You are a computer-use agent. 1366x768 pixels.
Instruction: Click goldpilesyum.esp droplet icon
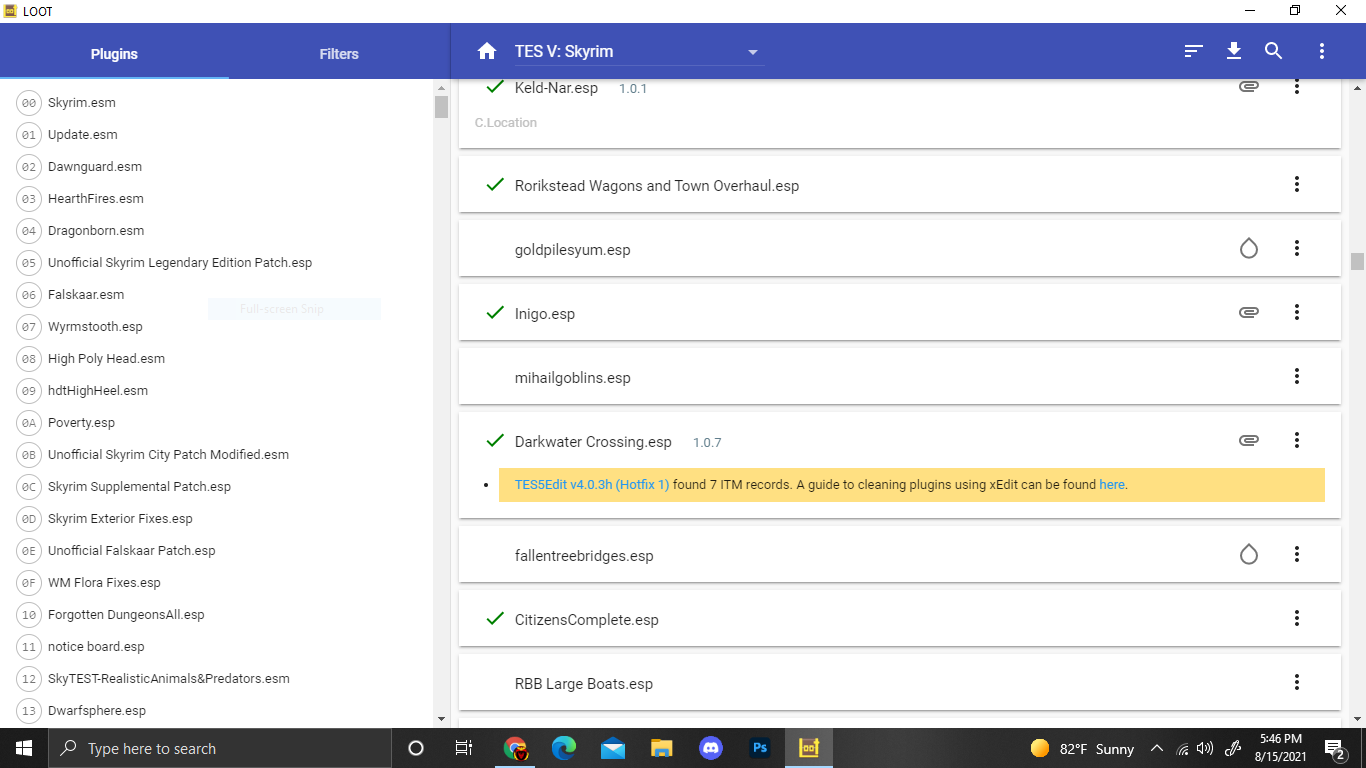pyautogui.click(x=1248, y=248)
